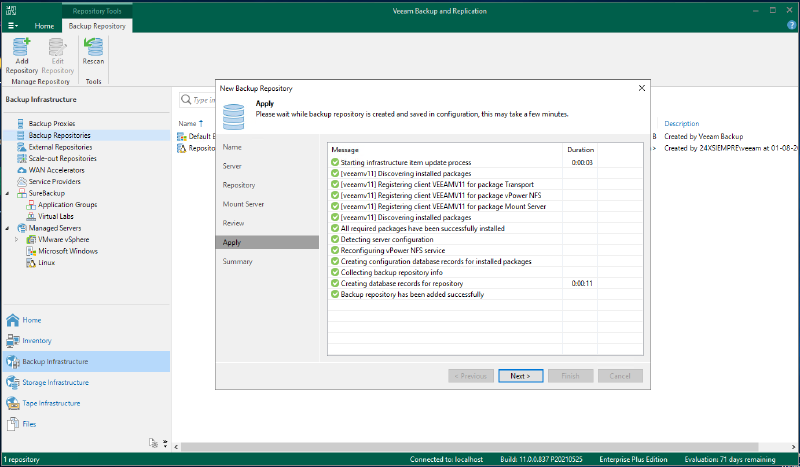Select the Repository Tools tab header
The width and height of the screenshot is (800, 467).
click(97, 11)
